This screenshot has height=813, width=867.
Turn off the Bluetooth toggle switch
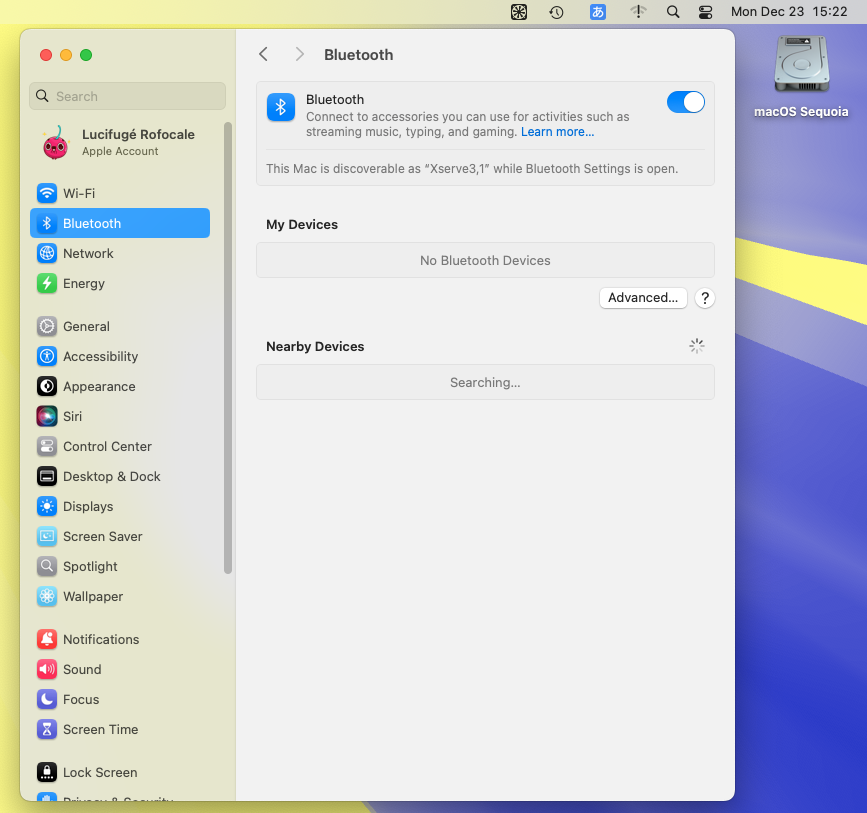685,102
